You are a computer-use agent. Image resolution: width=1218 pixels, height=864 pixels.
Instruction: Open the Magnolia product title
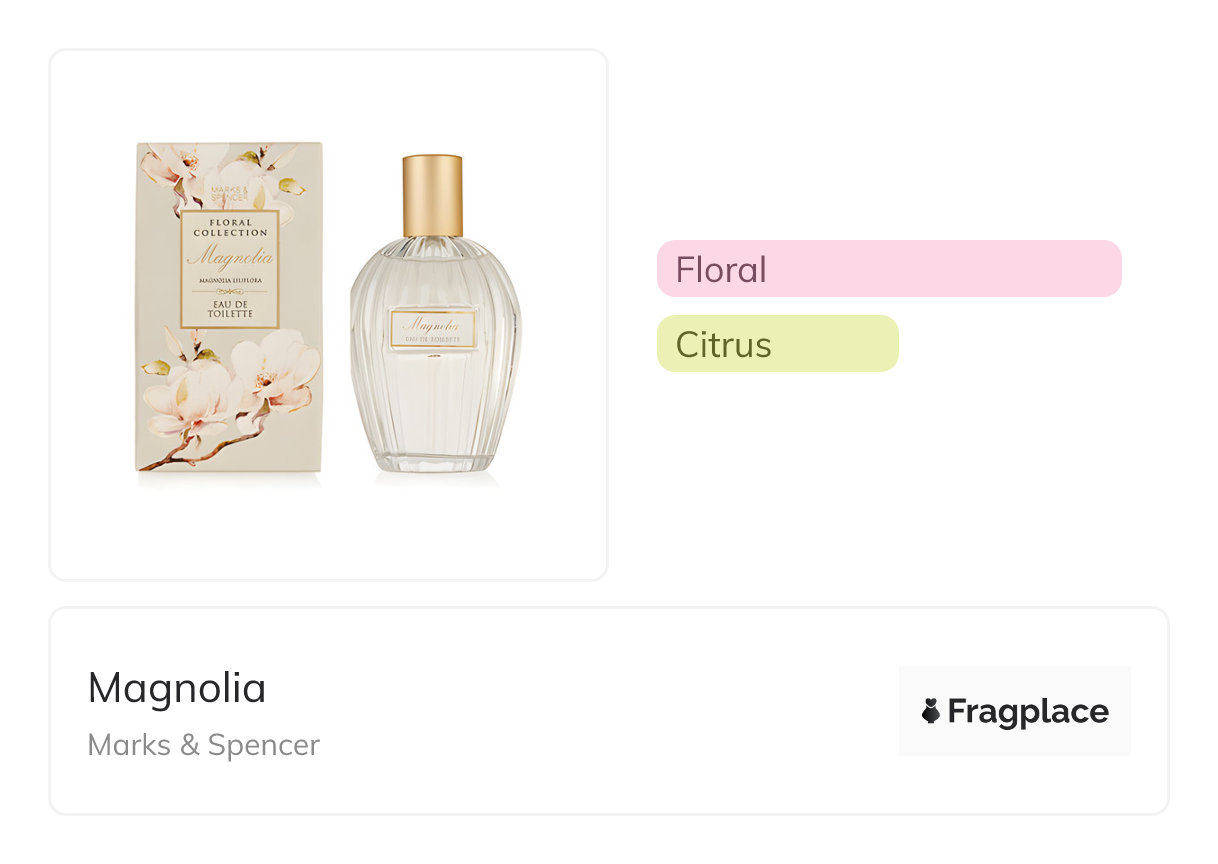coord(177,688)
